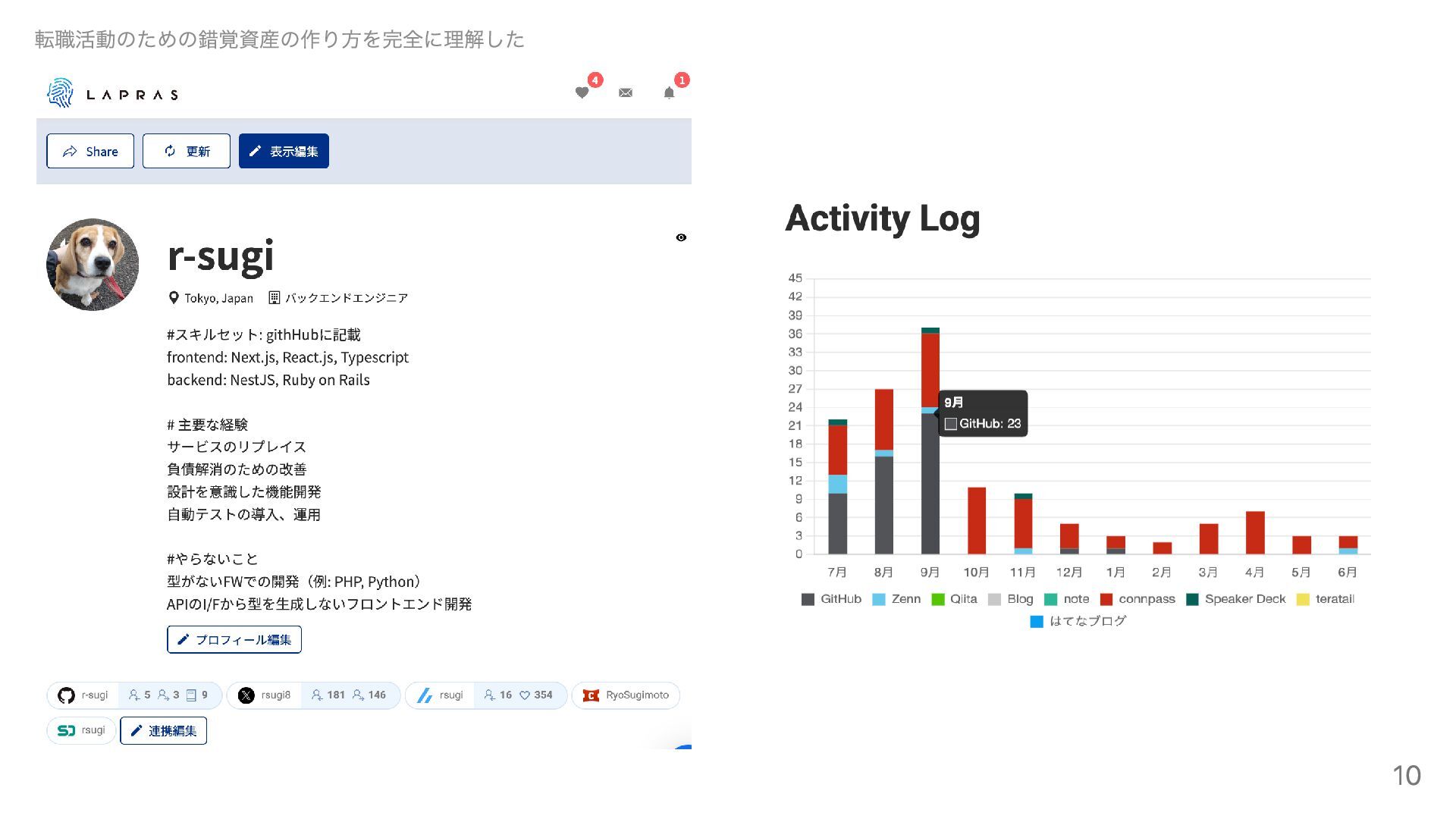The width and height of the screenshot is (1456, 819).
Task: Click the Zenn likes count 354
Action: [x=535, y=695]
